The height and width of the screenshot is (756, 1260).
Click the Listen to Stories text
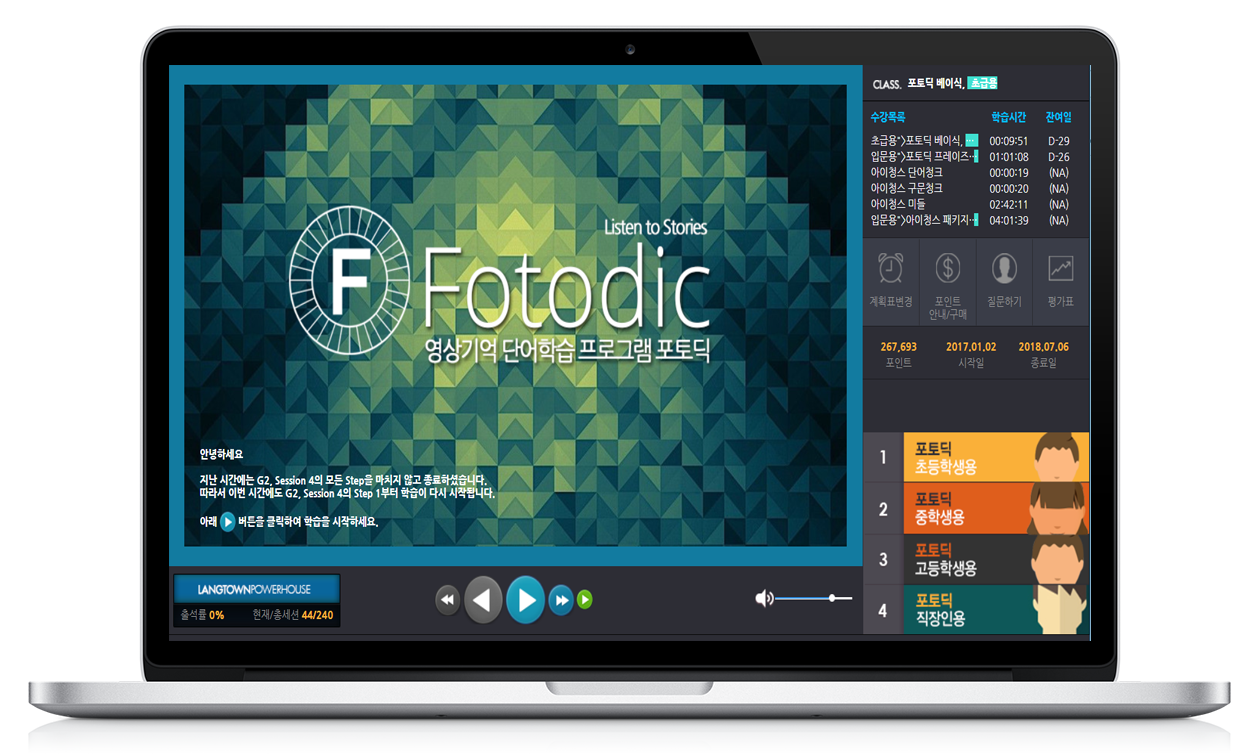pos(655,228)
